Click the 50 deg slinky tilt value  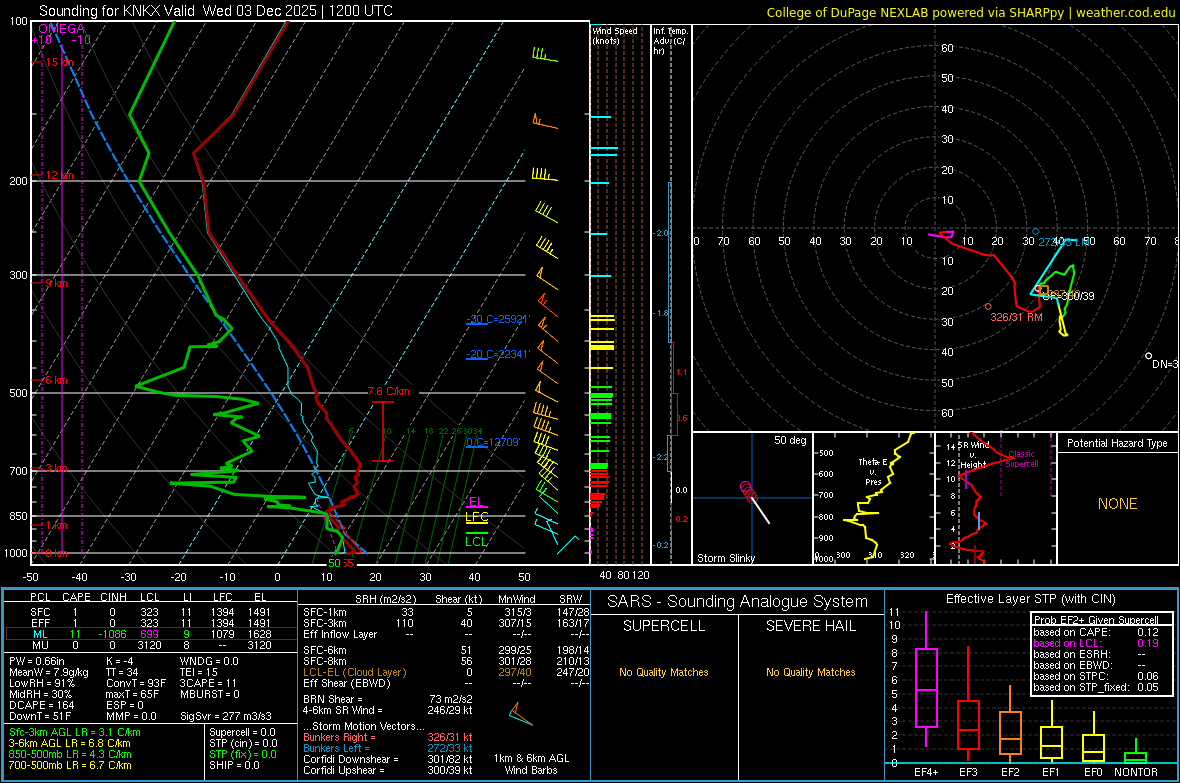pyautogui.click(x=789, y=440)
